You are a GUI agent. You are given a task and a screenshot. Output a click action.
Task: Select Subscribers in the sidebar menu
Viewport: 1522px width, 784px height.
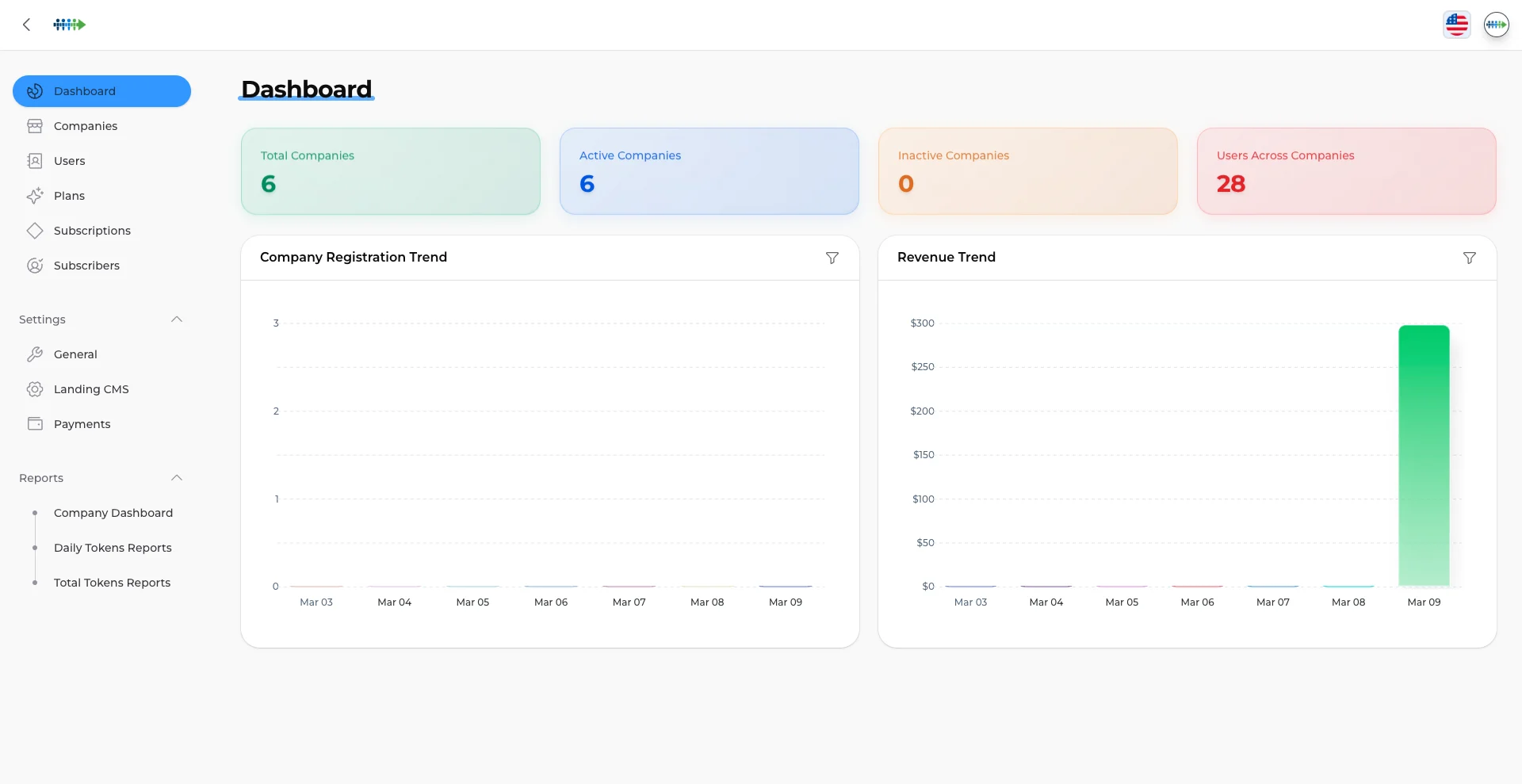point(86,266)
